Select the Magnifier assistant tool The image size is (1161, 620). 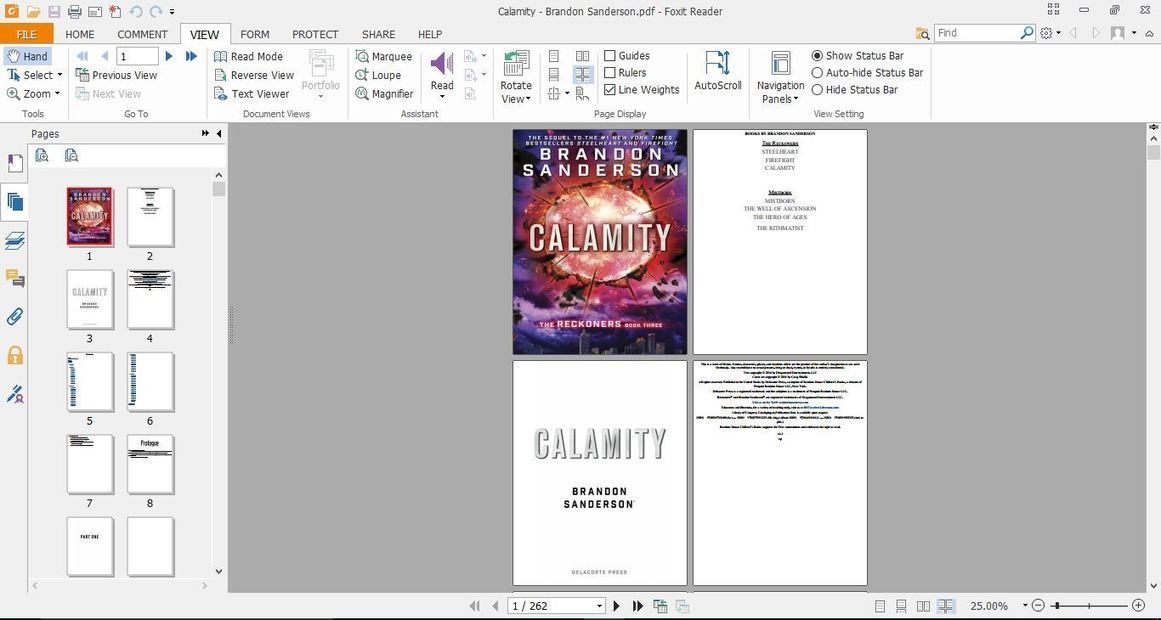[384, 94]
